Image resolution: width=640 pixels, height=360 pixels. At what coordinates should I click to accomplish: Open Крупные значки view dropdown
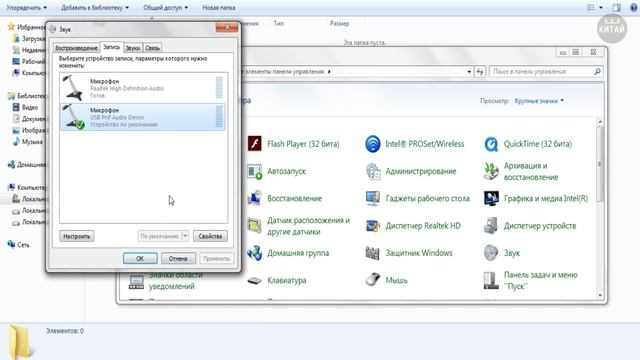coord(539,101)
